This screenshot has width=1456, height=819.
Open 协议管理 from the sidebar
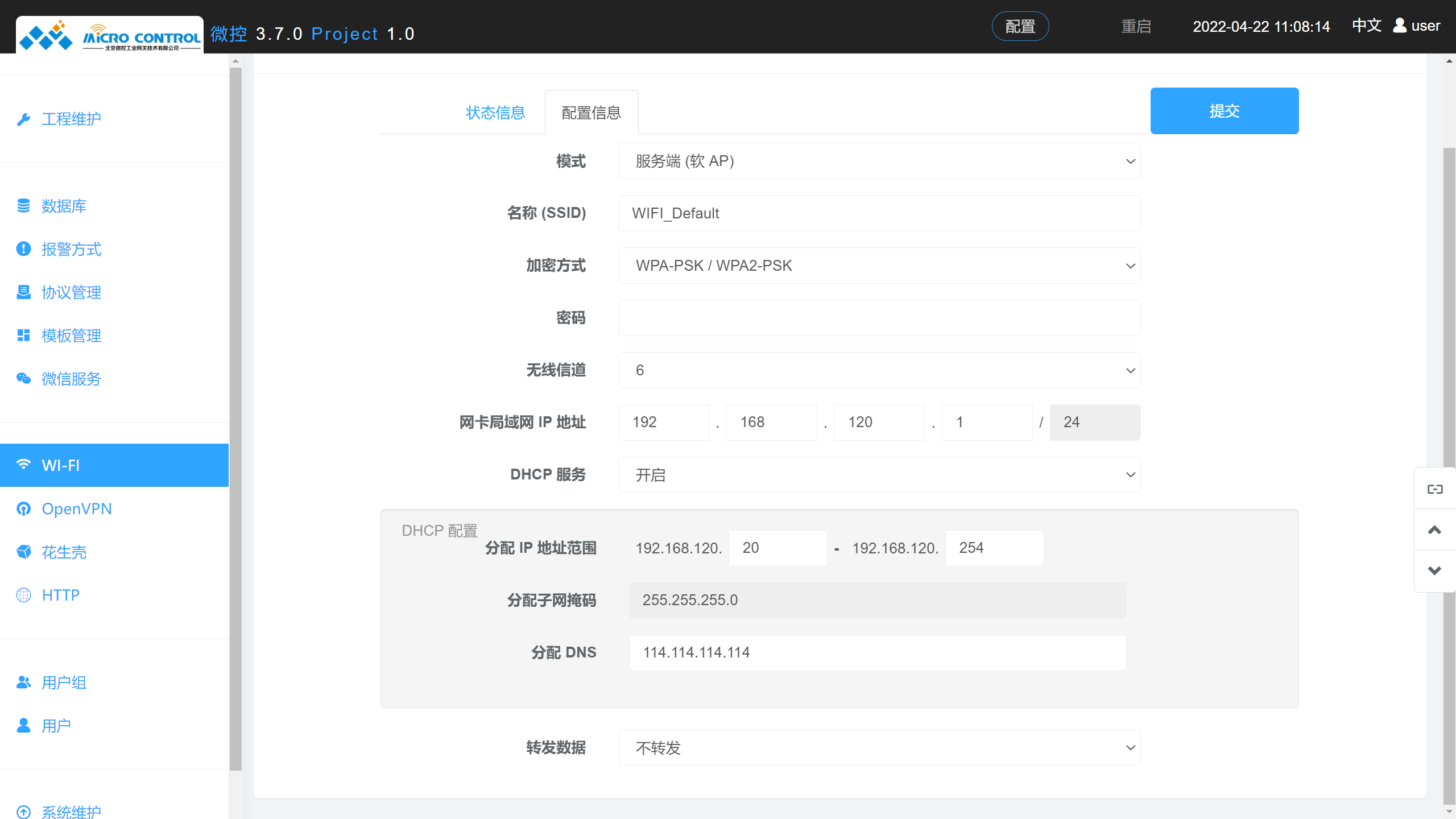(70, 292)
